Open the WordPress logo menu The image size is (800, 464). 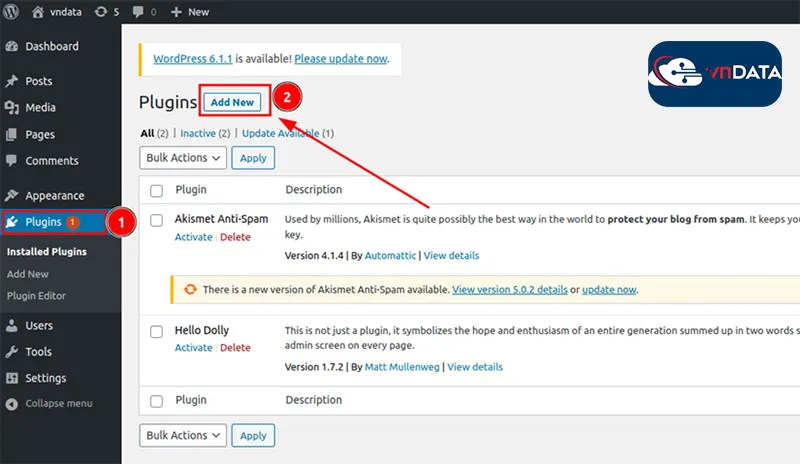11,11
